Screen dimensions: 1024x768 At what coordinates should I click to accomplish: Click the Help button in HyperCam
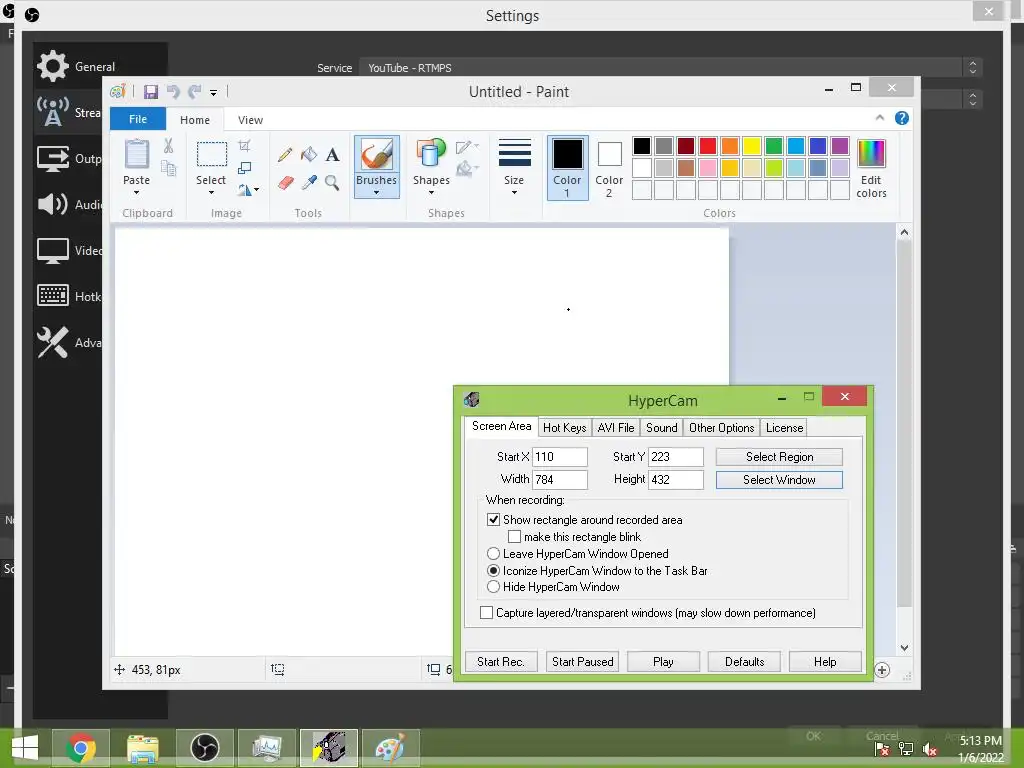coord(825,662)
